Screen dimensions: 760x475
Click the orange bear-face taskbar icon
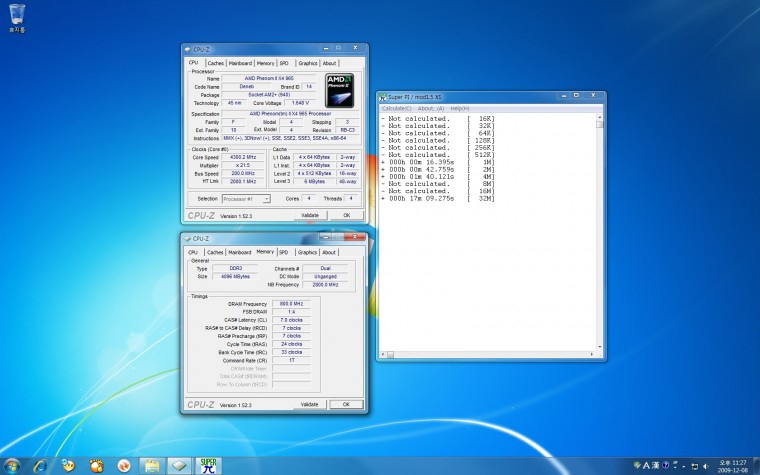pos(96,466)
